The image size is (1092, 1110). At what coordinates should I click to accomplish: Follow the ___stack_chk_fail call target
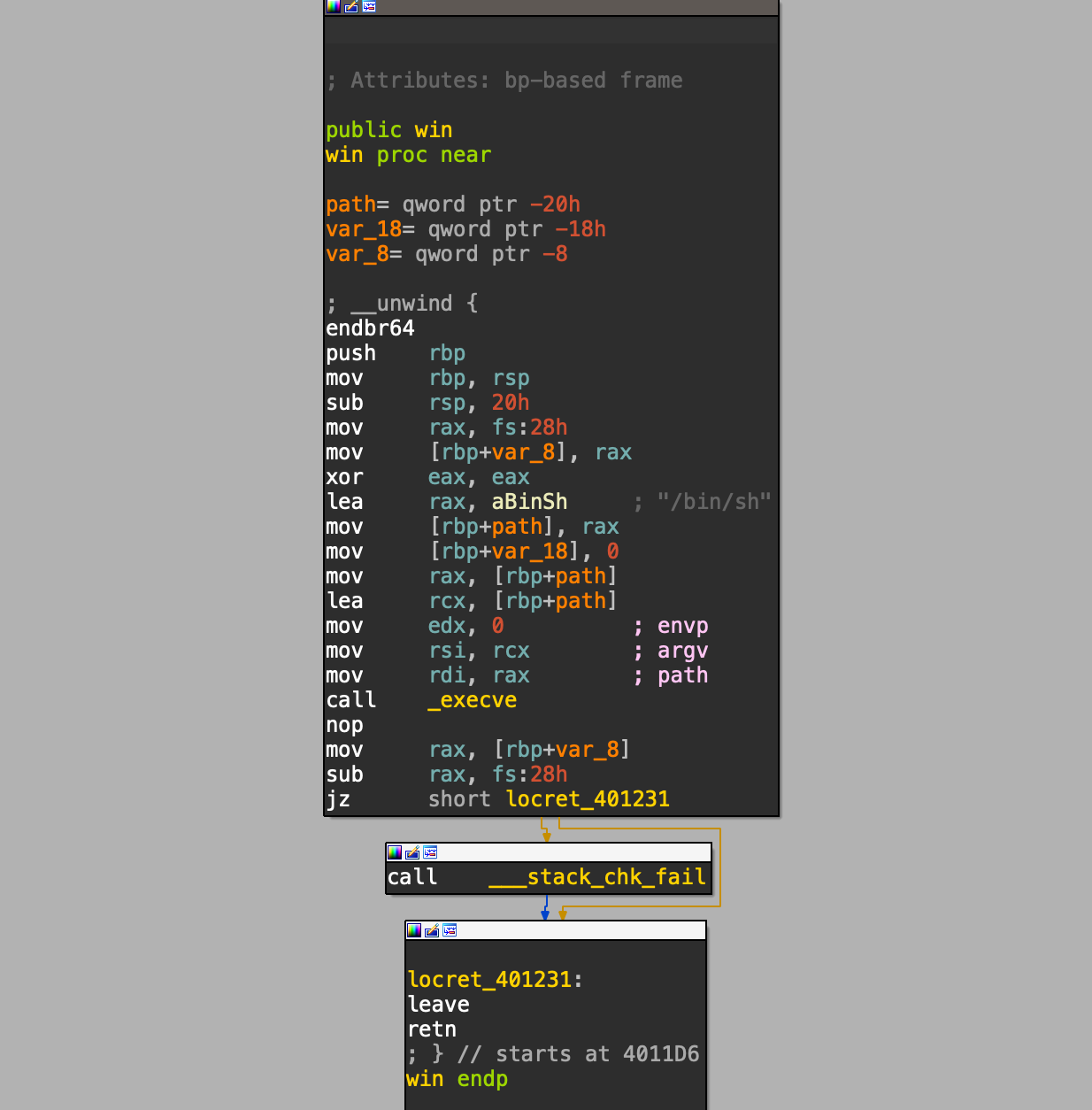[x=597, y=877]
